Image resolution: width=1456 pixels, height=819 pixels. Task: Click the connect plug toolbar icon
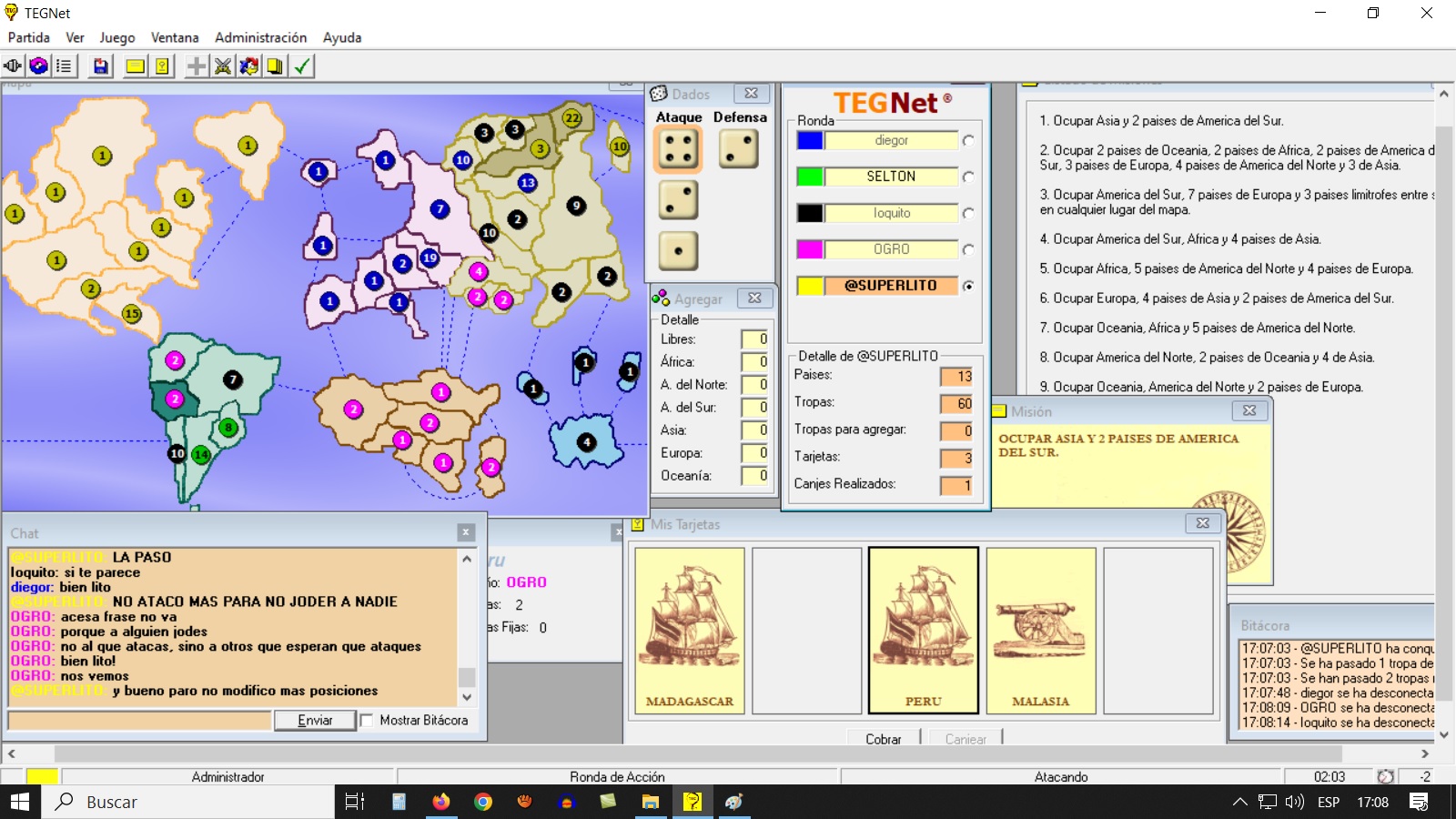coord(13,66)
